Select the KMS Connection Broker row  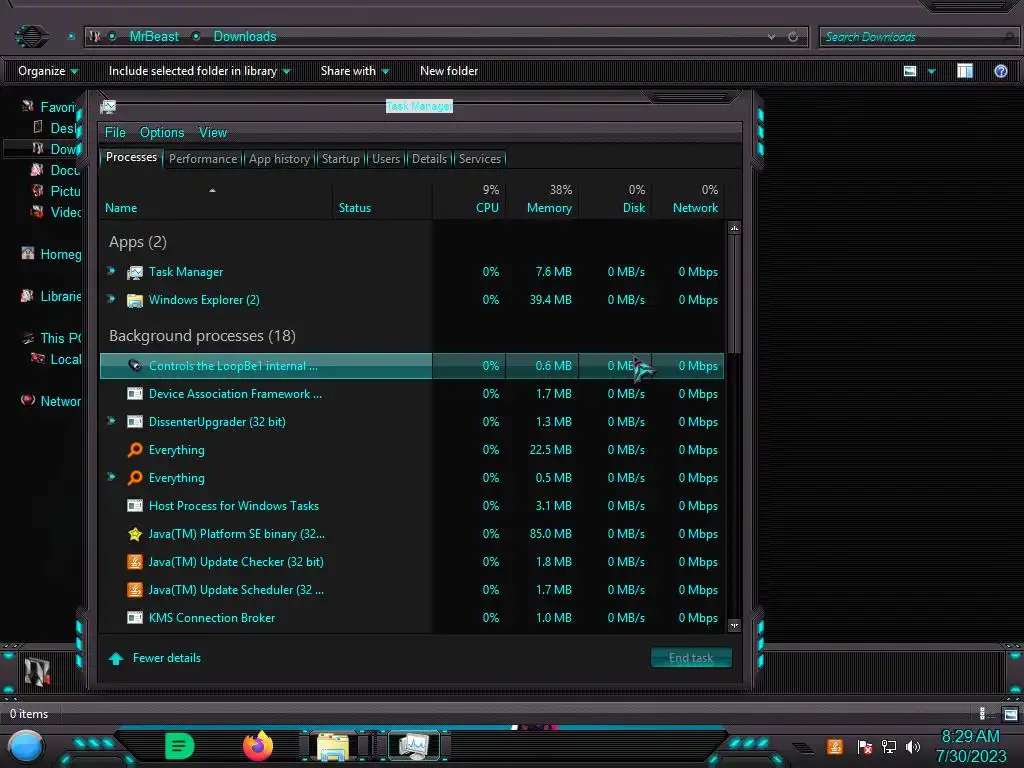pos(412,618)
